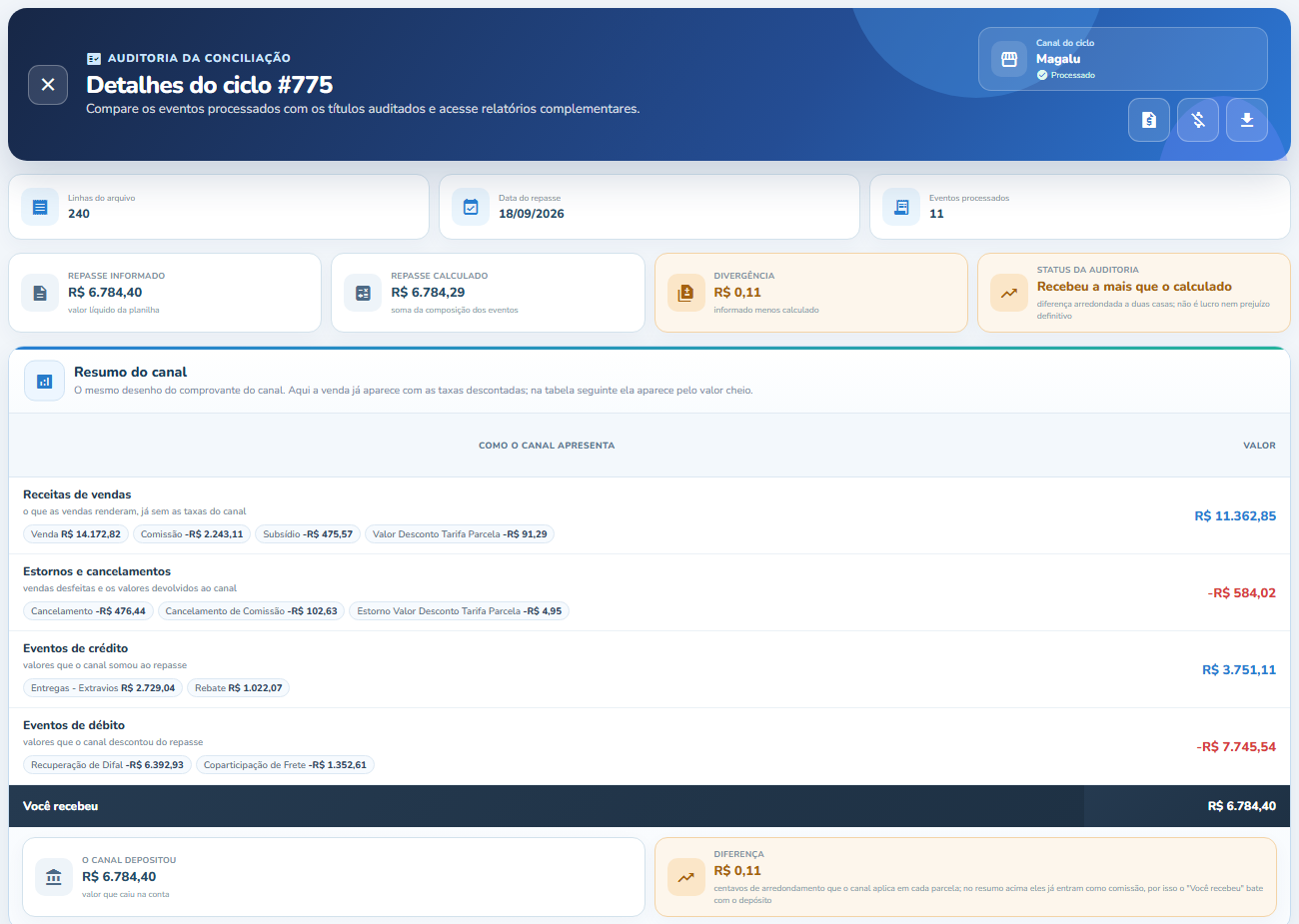Click the Resumo do canal section title
Viewport: 1299px width, 924px height.
130,372
